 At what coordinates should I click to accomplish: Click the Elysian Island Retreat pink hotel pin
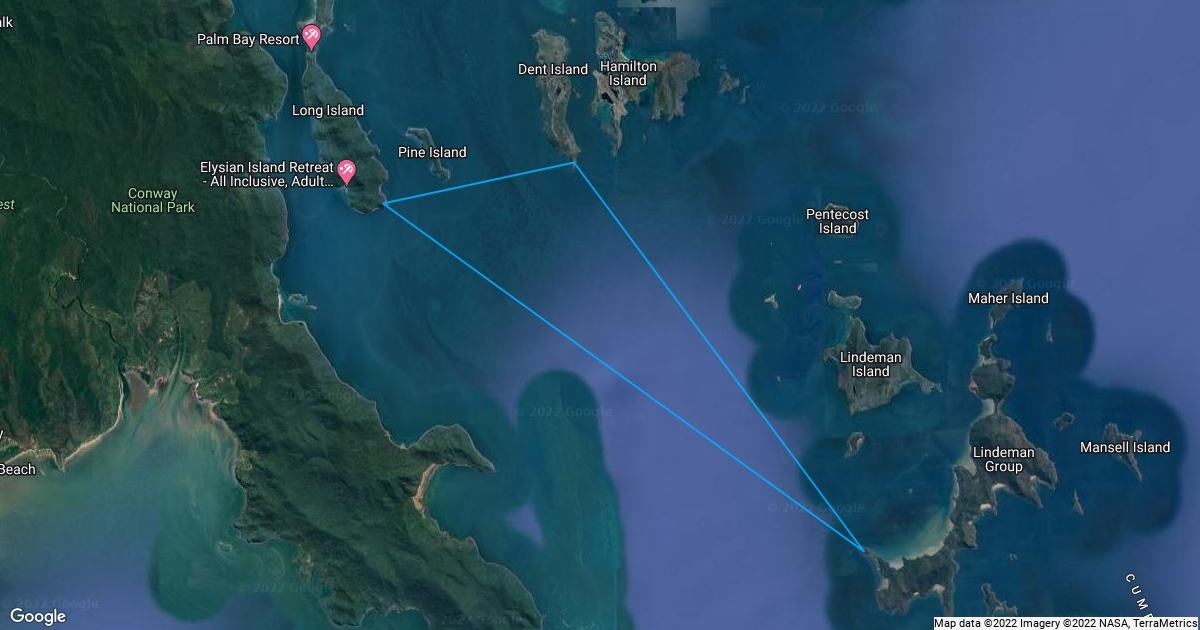coord(346,172)
